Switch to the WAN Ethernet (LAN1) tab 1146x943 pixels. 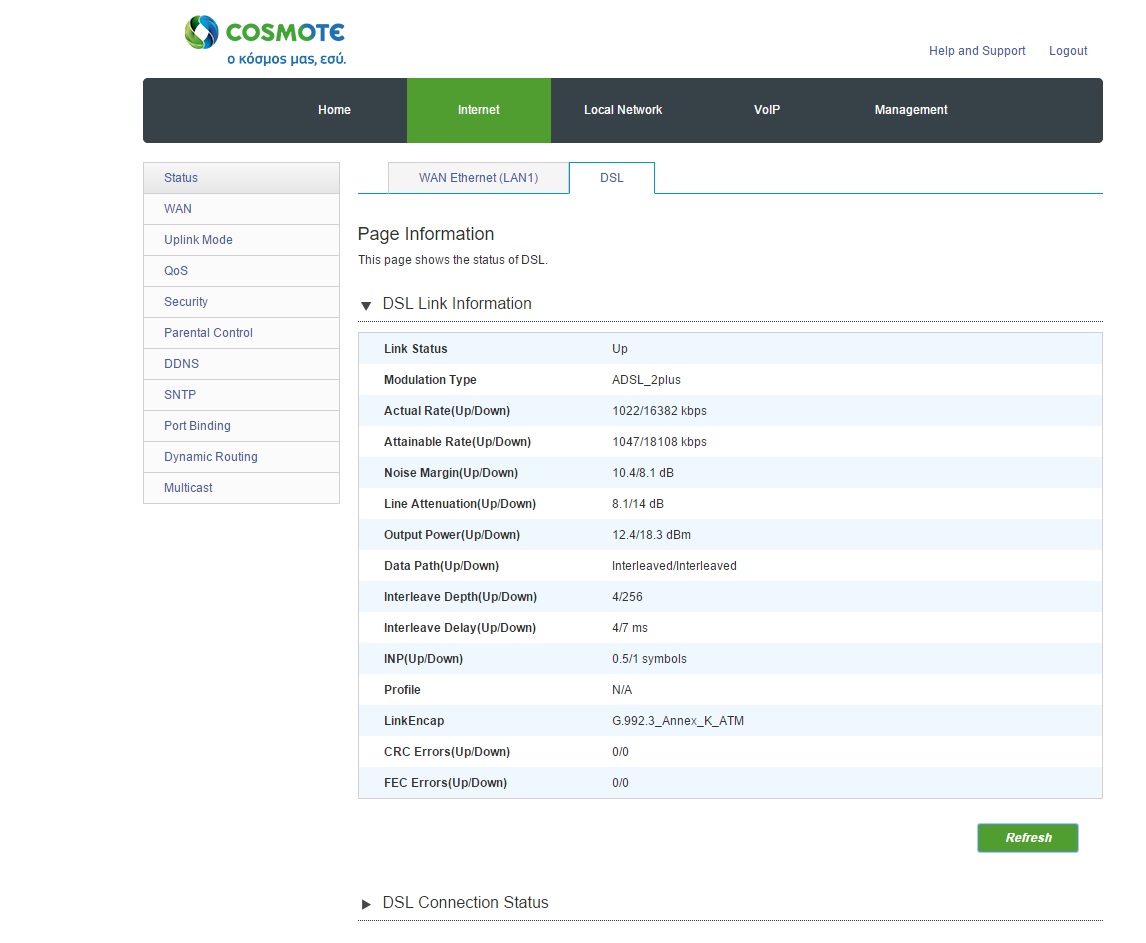[x=478, y=178]
